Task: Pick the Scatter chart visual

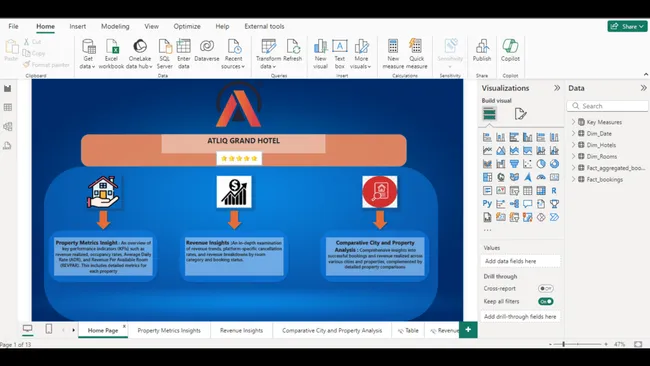Action: coord(527,164)
